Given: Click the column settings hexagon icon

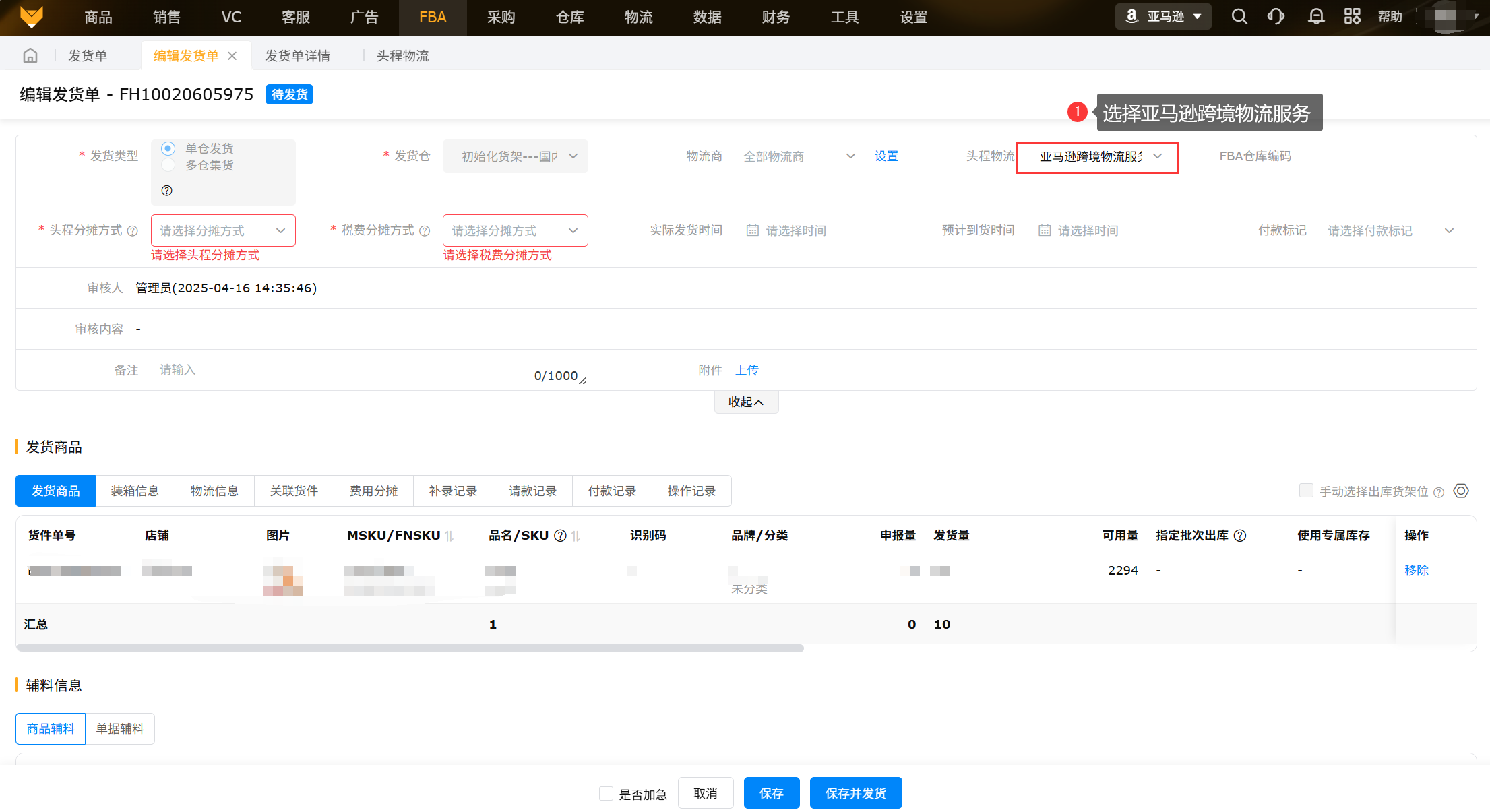Looking at the screenshot, I should (1461, 491).
